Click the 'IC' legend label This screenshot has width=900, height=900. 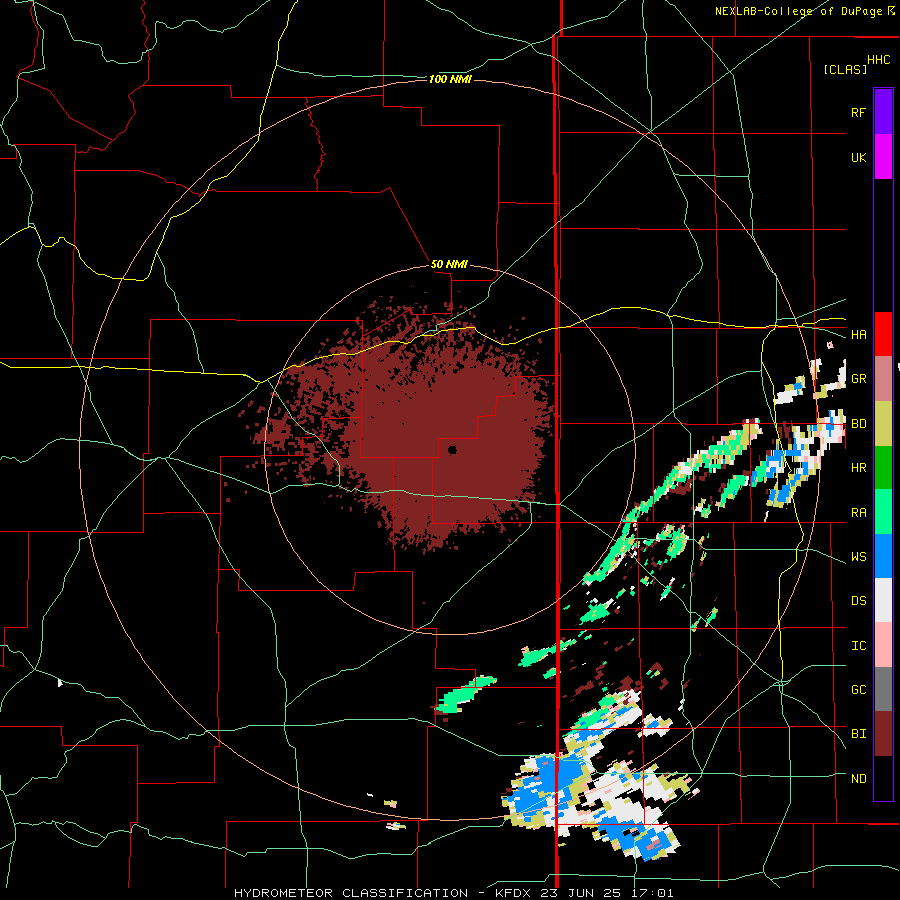tap(858, 646)
